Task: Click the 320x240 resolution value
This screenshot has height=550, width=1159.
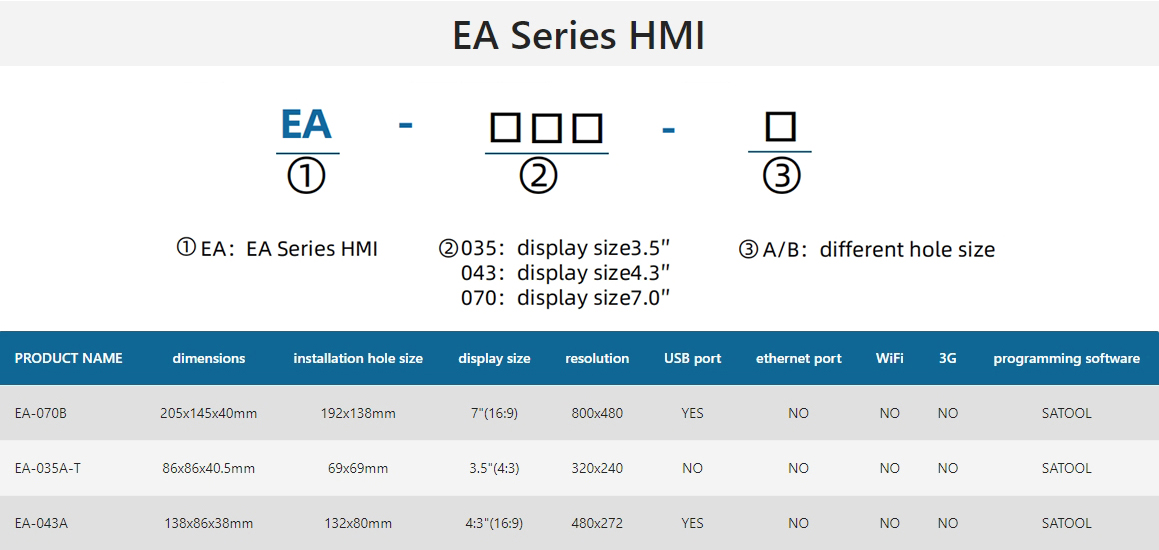Action: coord(597,468)
